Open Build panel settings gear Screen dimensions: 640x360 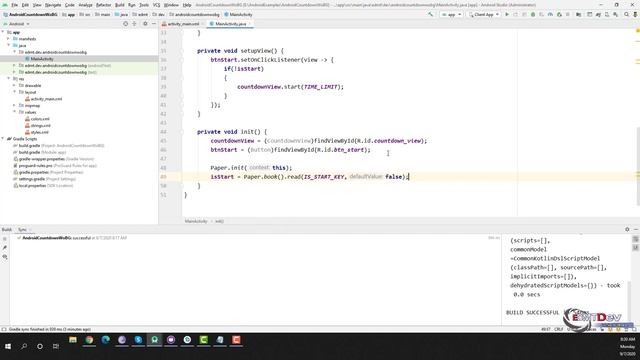[x=627, y=229]
